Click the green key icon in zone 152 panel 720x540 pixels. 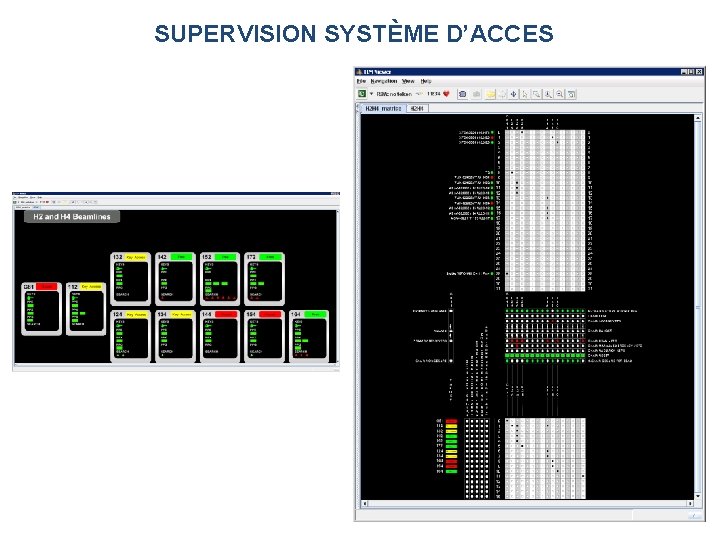[208, 269]
